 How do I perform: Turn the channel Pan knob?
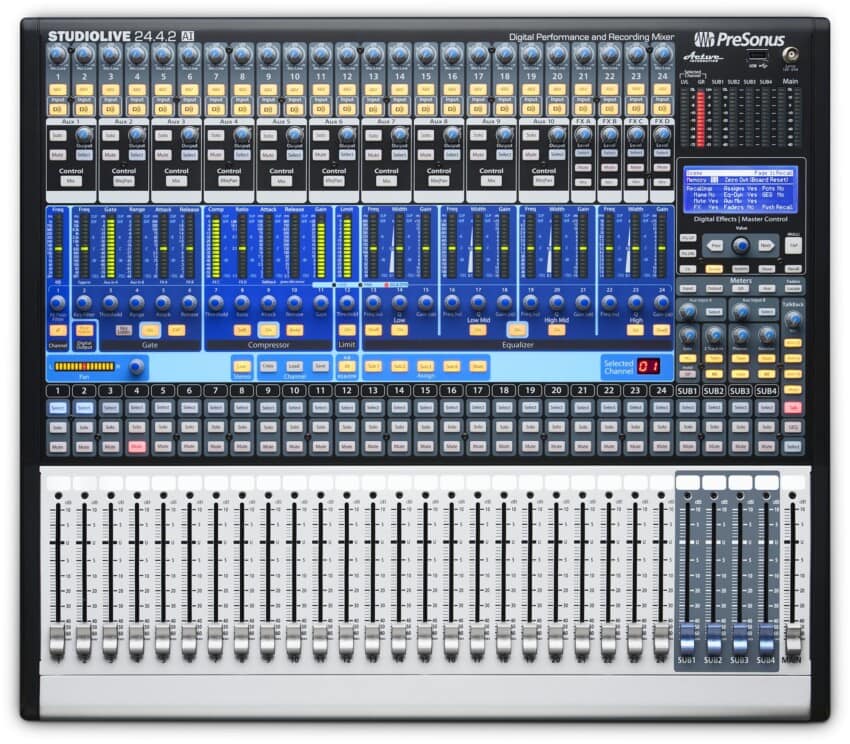(x=135, y=367)
